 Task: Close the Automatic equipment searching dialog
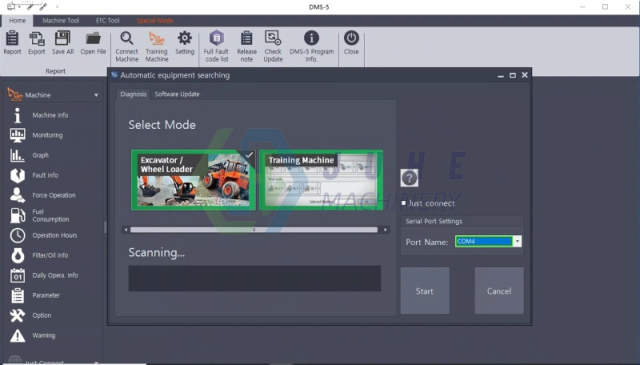click(525, 75)
